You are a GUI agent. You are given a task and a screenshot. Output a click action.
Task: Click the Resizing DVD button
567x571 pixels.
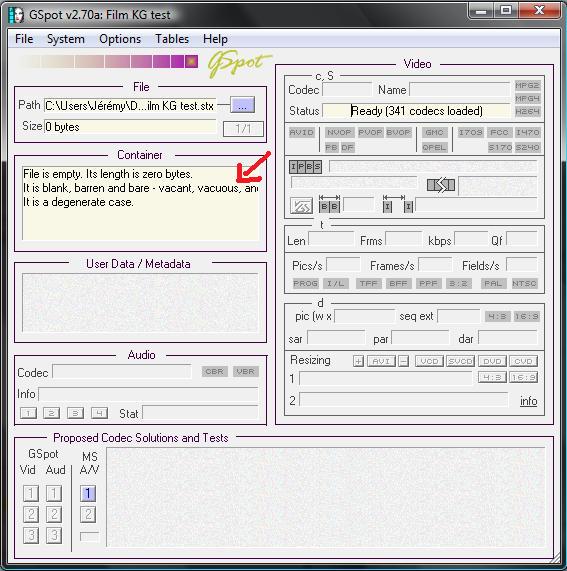click(x=492, y=361)
